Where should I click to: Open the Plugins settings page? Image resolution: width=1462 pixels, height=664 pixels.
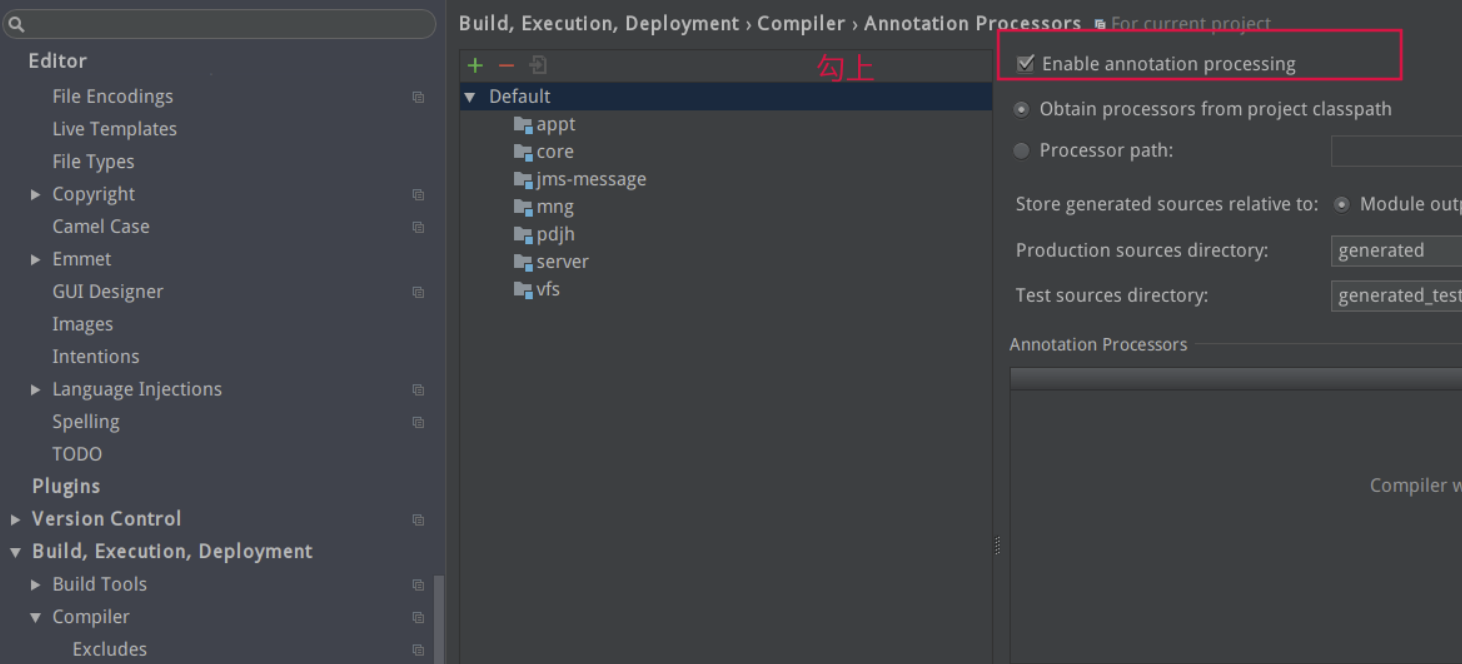66,486
